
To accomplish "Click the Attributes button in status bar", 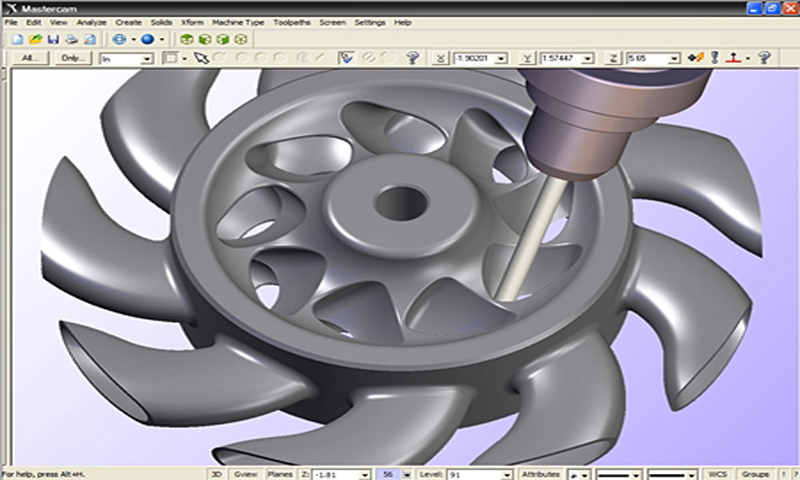I will [540, 474].
